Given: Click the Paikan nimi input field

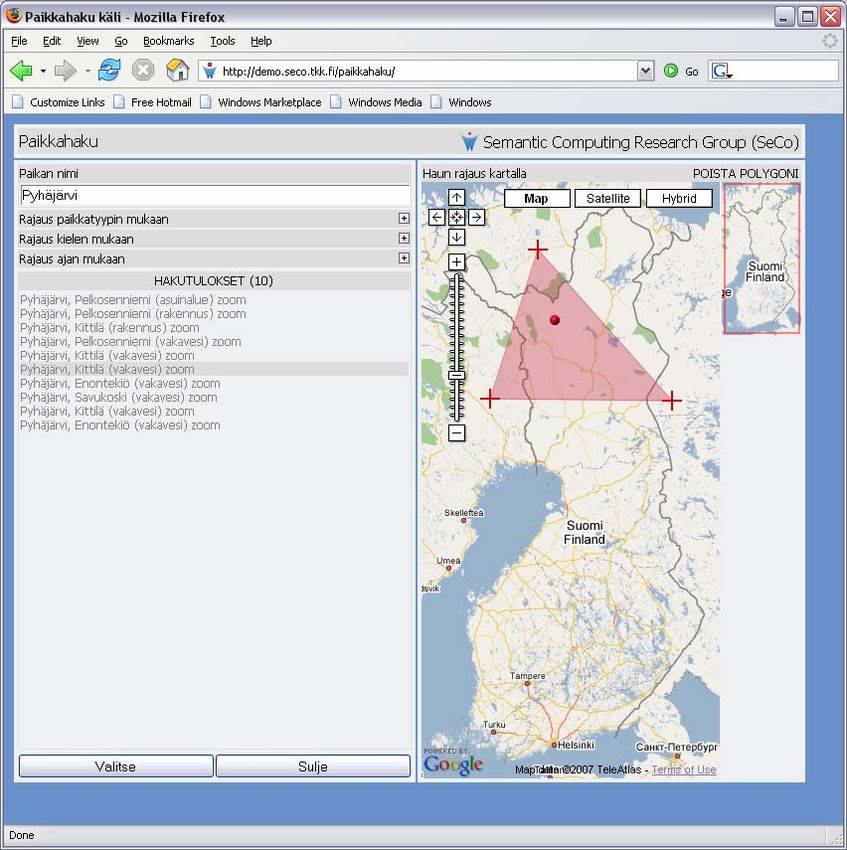Looking at the screenshot, I should click(x=215, y=195).
